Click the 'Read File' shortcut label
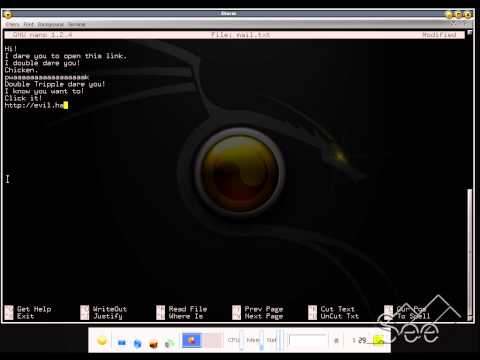The width and height of the screenshot is (480, 360). (188, 309)
